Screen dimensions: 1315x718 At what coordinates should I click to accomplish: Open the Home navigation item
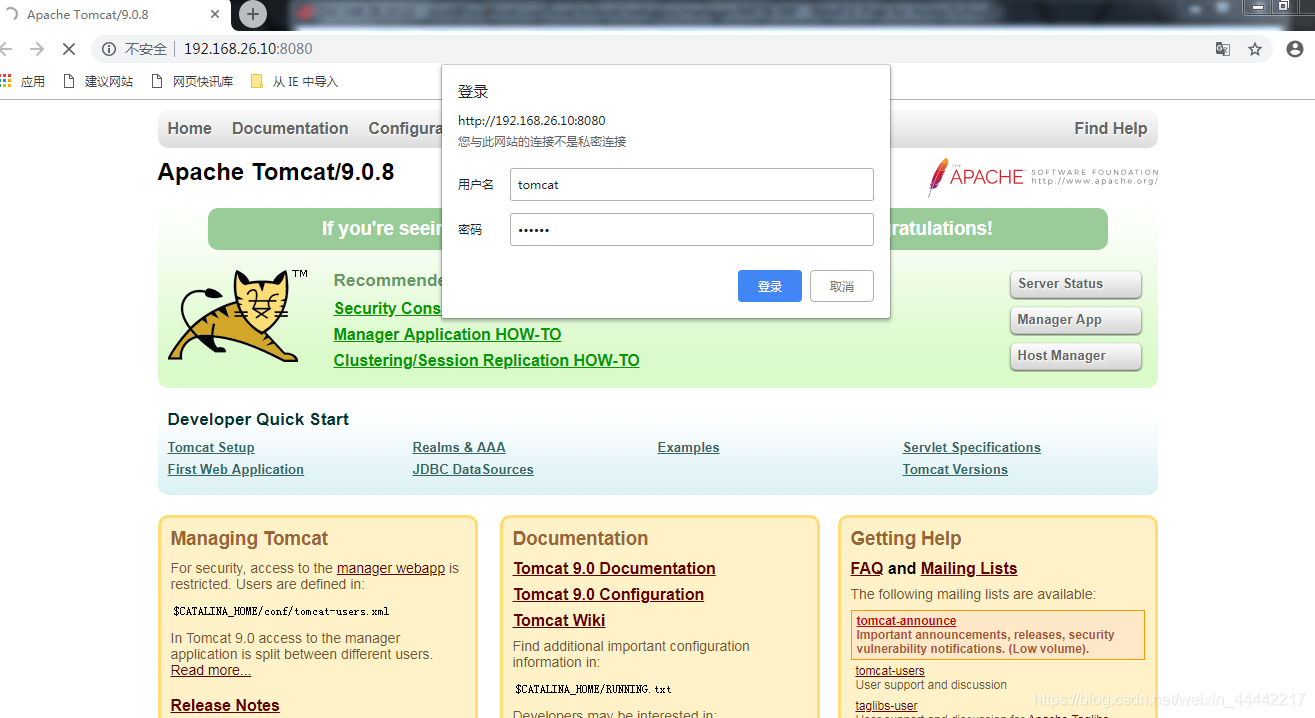coord(190,128)
